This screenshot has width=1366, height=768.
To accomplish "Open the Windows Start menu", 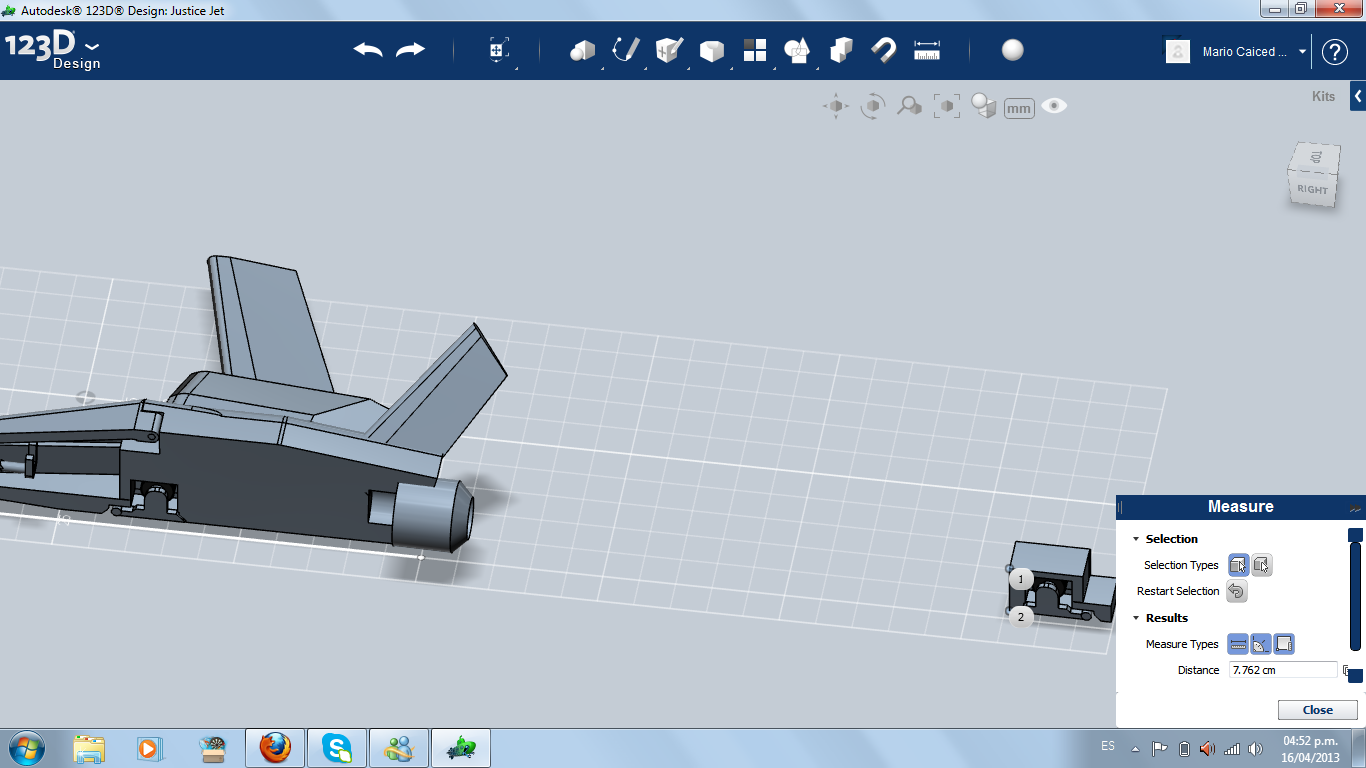I will [26, 747].
